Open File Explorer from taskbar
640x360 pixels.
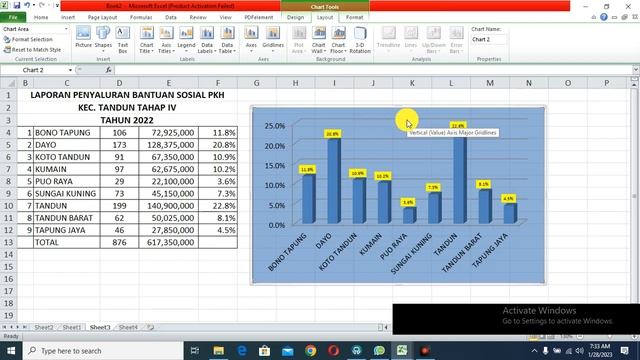coord(219,351)
